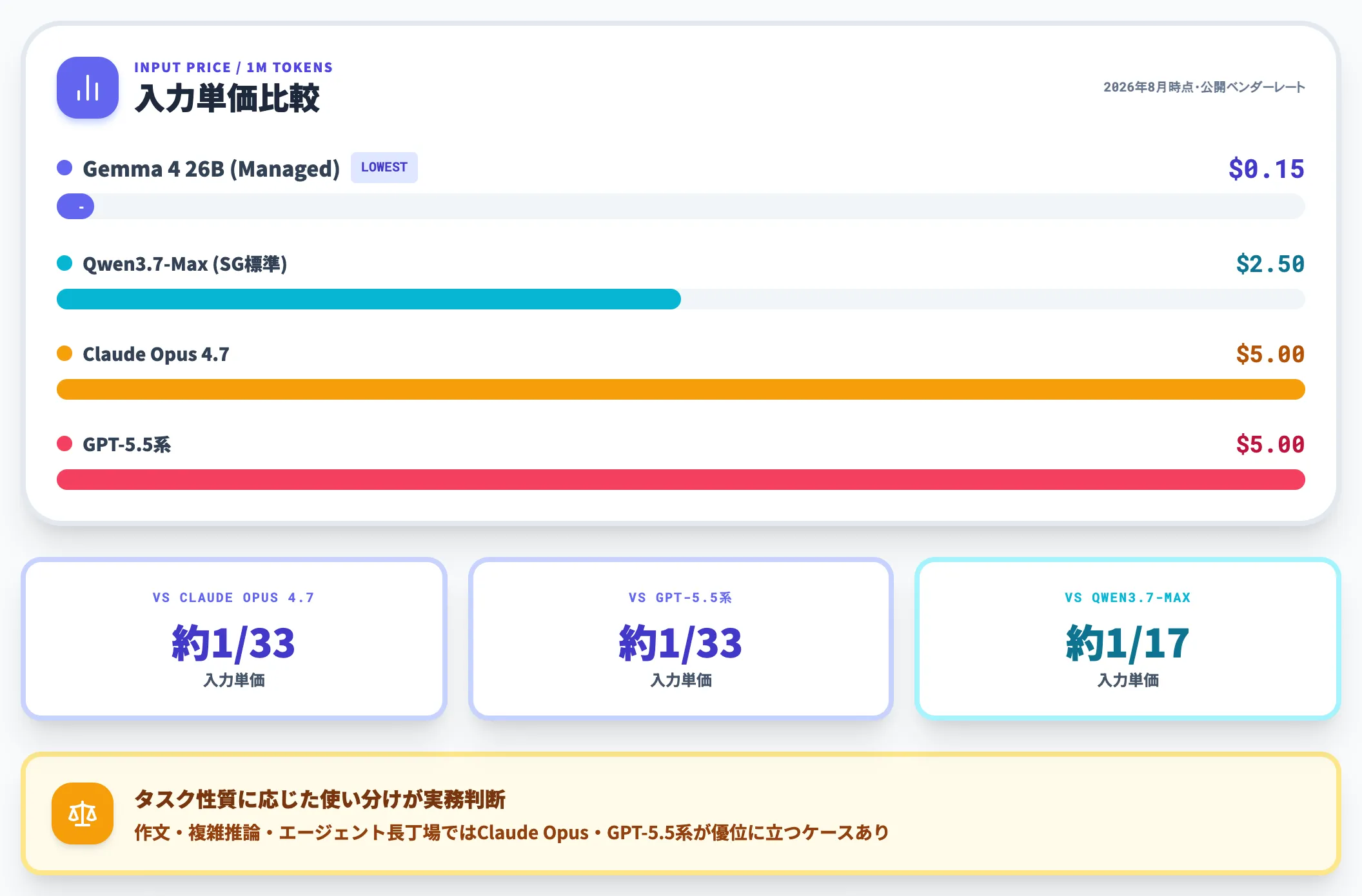1362x896 pixels.
Task: Click the '入力単価比較' heading
Action: coord(227,99)
